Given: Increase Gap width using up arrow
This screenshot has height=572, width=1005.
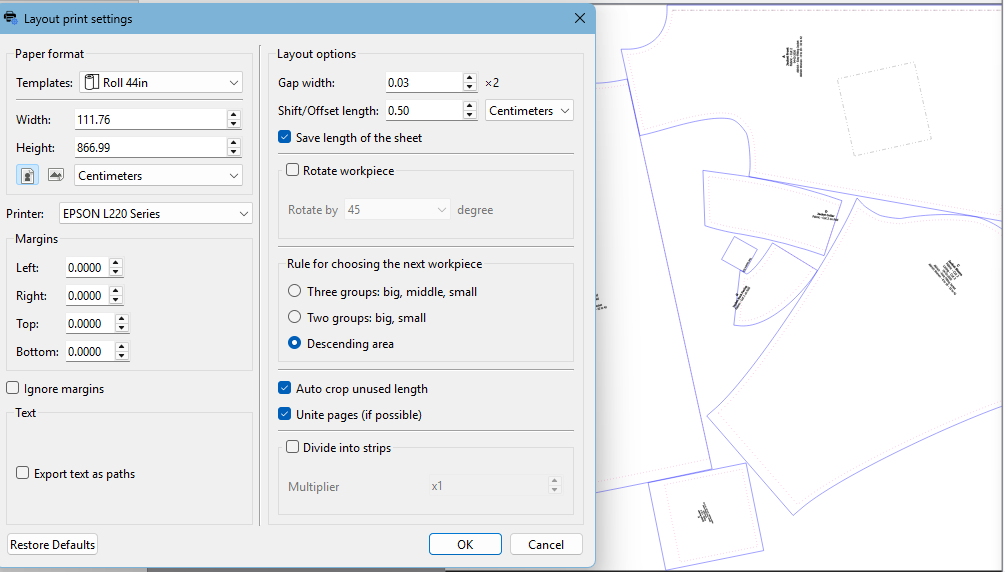Looking at the screenshot, I should (x=469, y=78).
